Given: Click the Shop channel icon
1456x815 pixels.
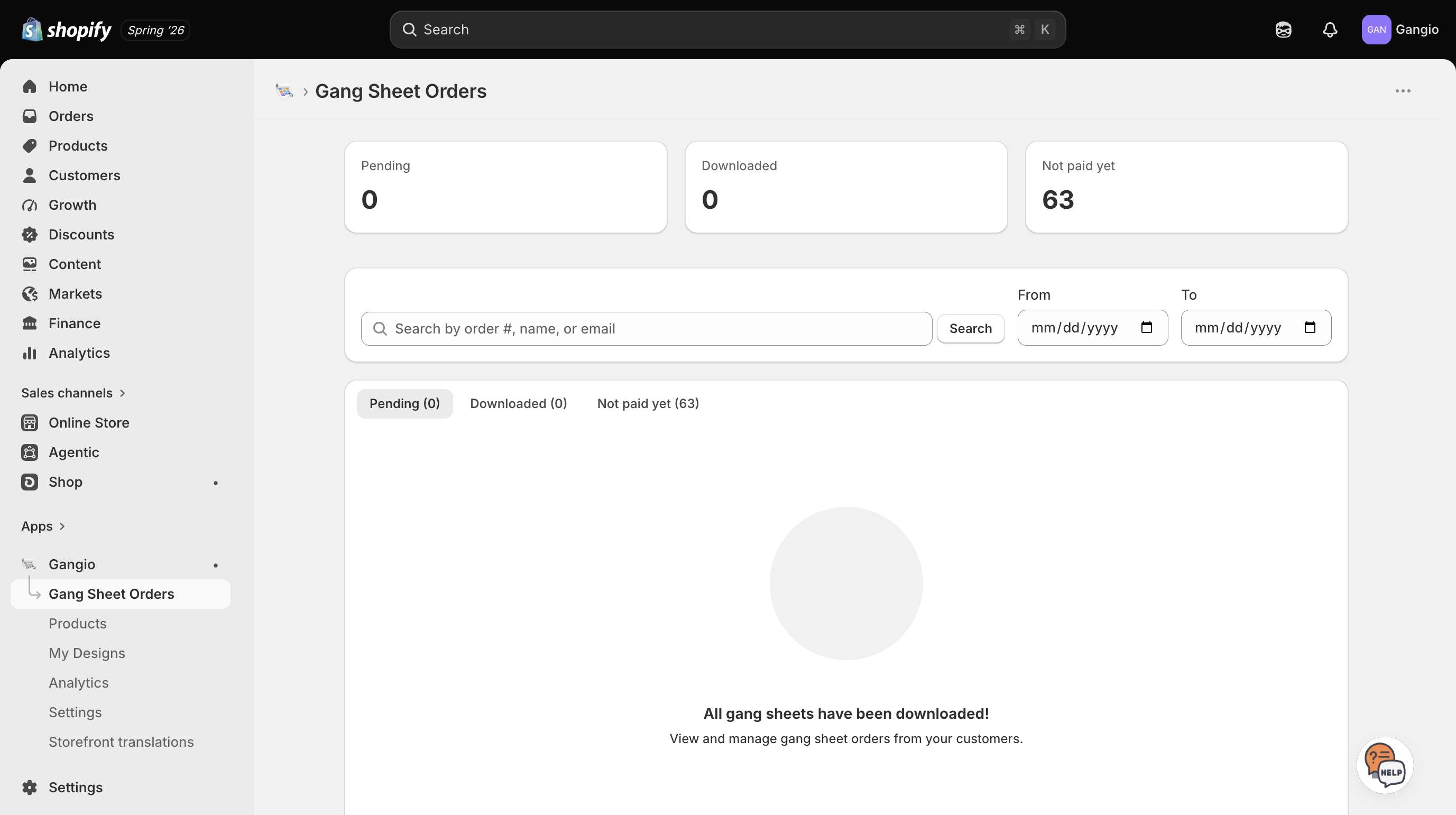Looking at the screenshot, I should click(x=30, y=482).
